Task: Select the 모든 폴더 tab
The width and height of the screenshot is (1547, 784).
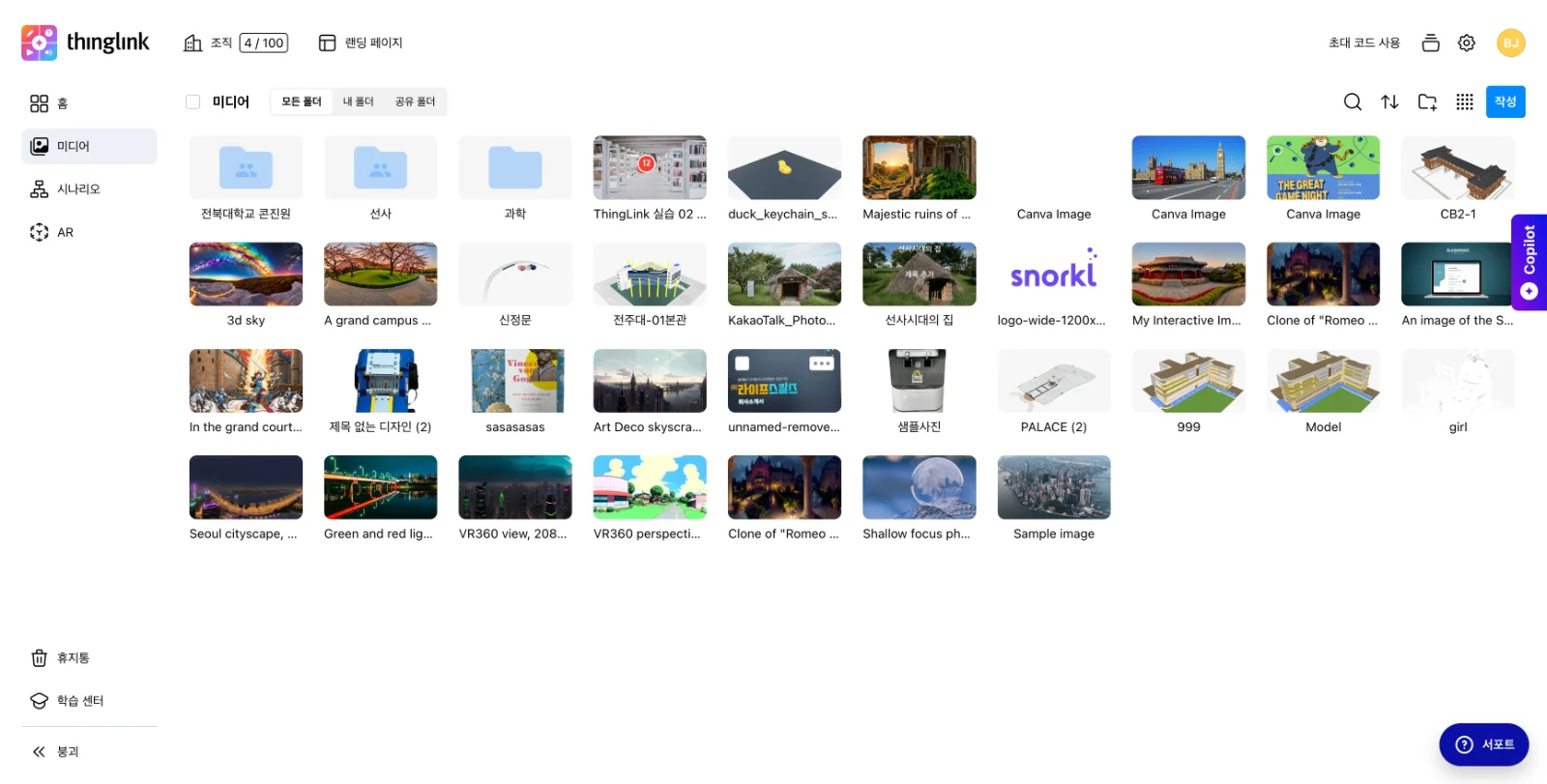Action: tap(302, 102)
